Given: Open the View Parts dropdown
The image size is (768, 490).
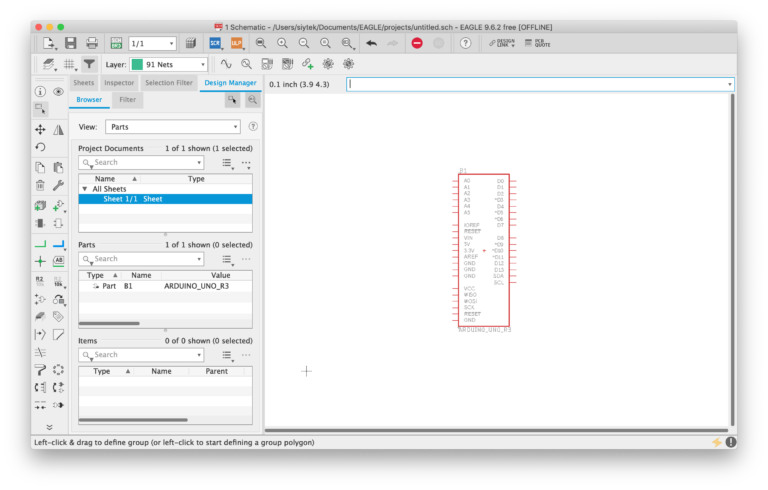Looking at the screenshot, I should 172,127.
